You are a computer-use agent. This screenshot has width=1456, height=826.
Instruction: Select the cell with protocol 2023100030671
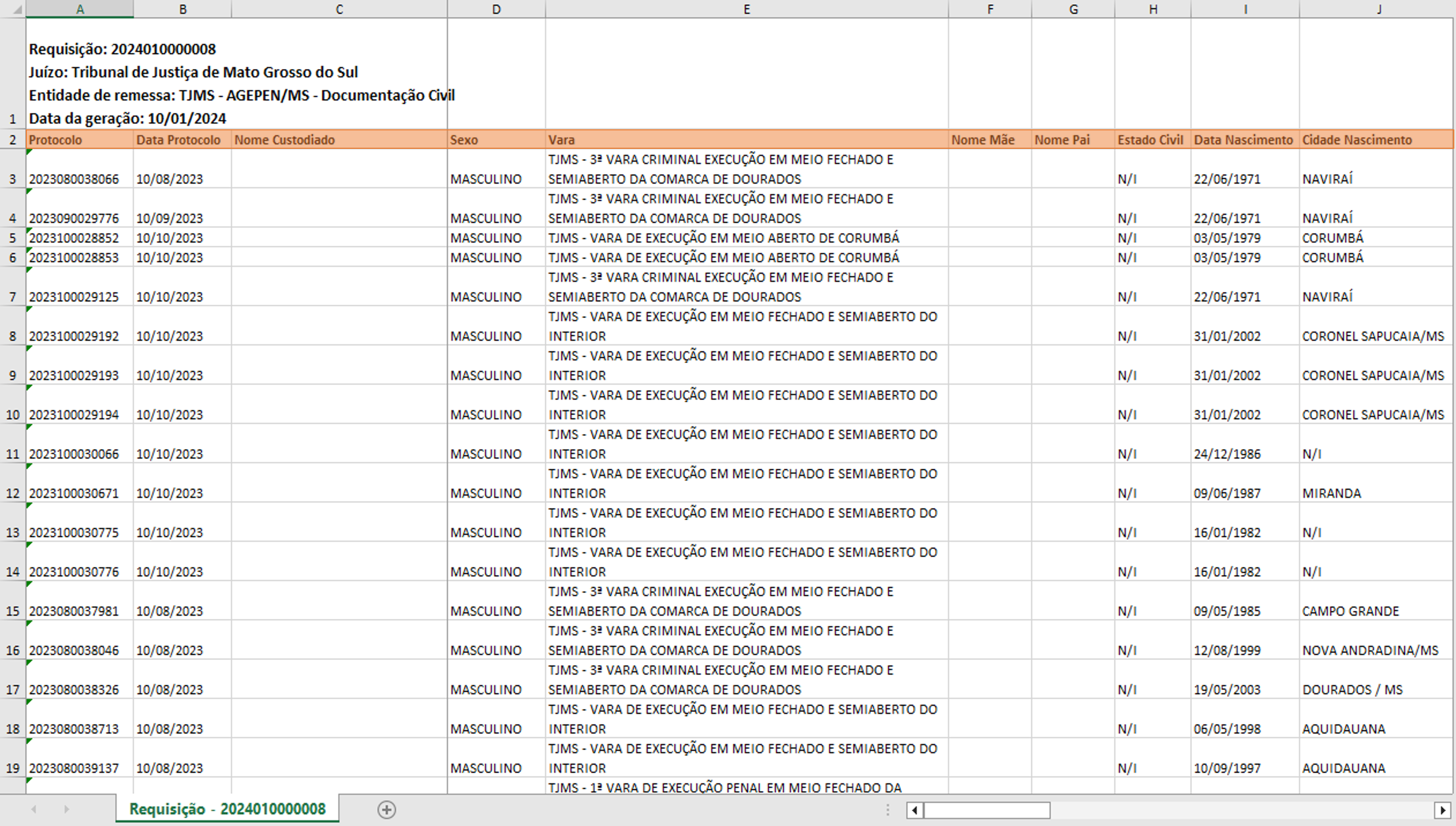(80, 483)
